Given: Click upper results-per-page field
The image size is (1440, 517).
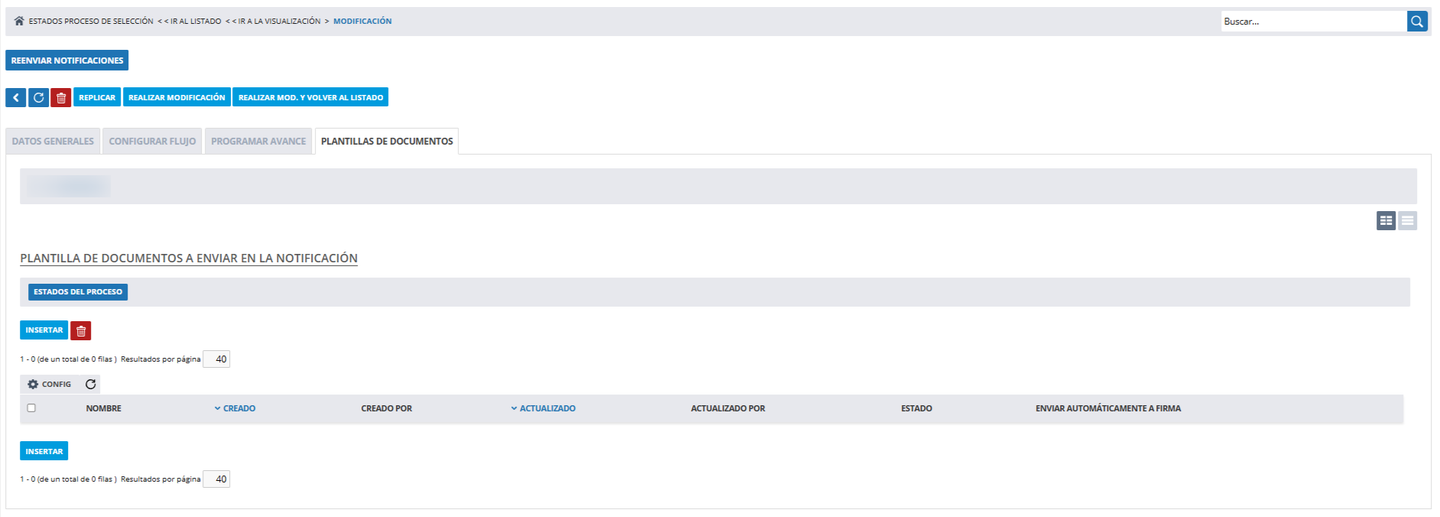Looking at the screenshot, I should coord(217,359).
